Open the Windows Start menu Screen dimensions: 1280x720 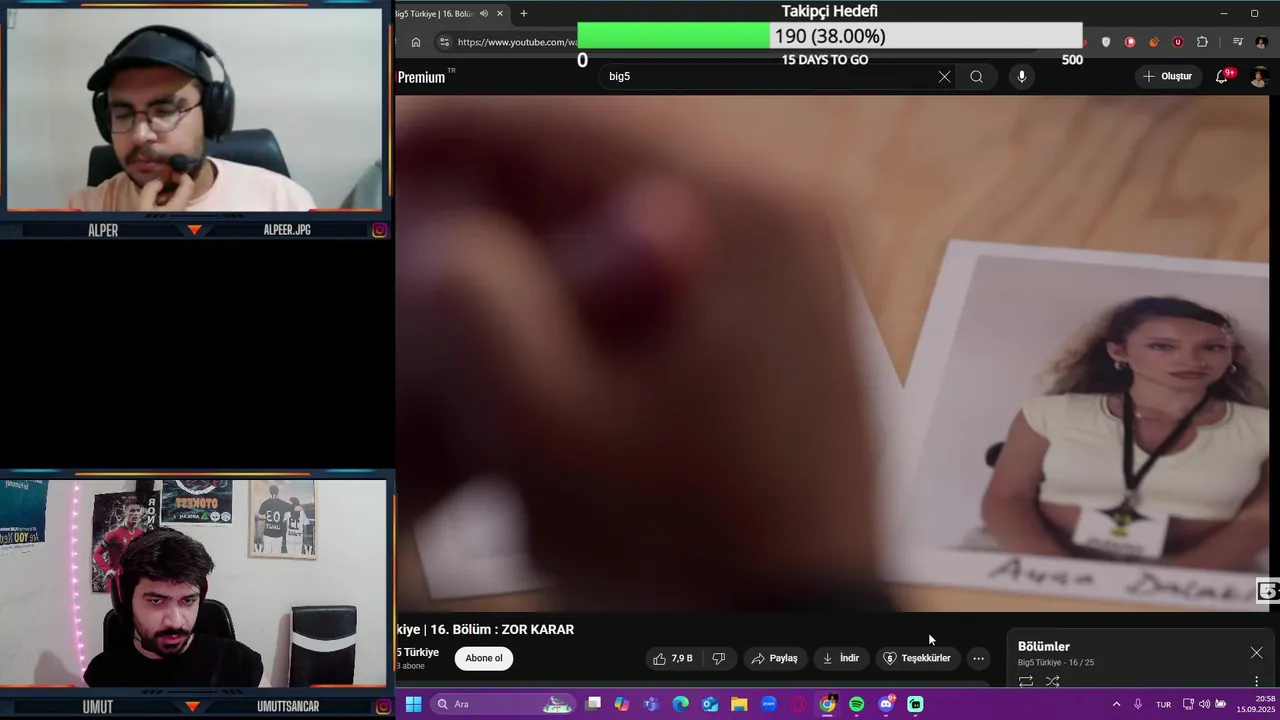click(413, 704)
